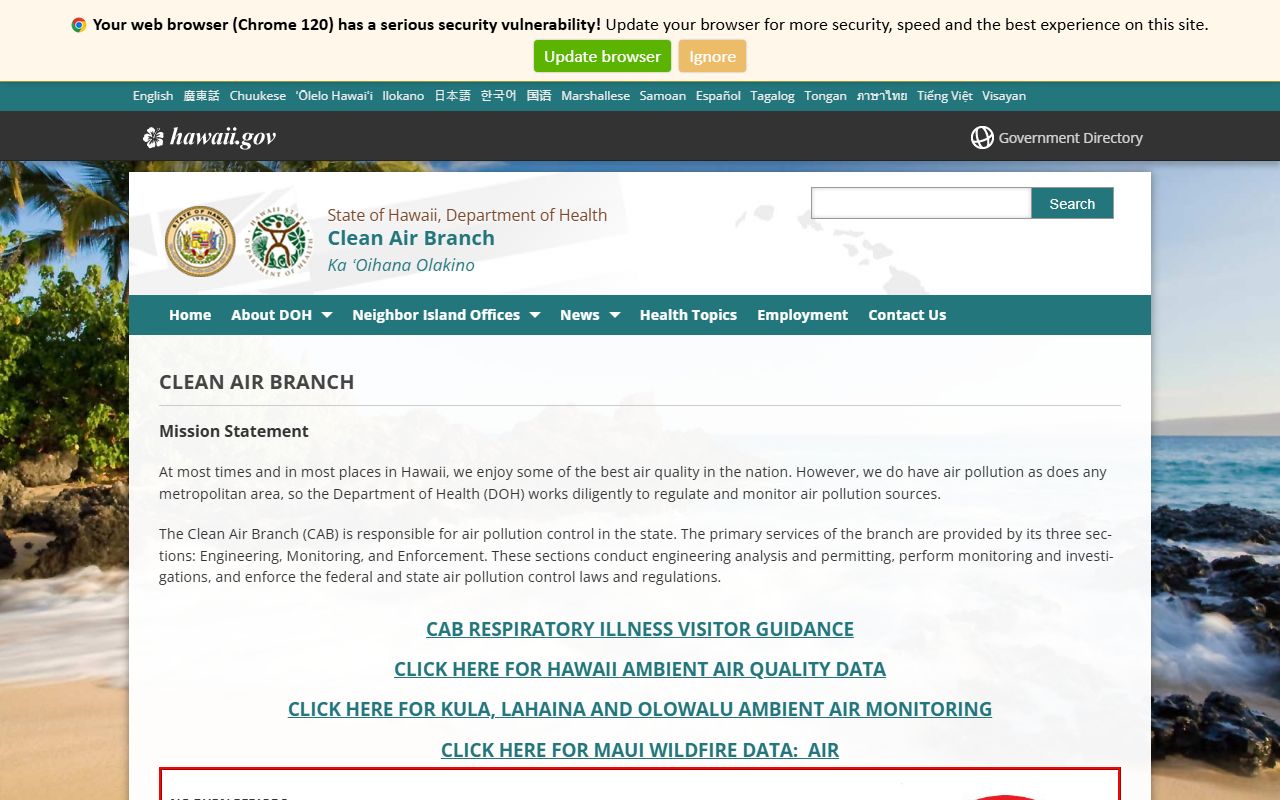Switch language to ʻŌlelo Hawaiʻi
1280x800 pixels.
point(334,96)
